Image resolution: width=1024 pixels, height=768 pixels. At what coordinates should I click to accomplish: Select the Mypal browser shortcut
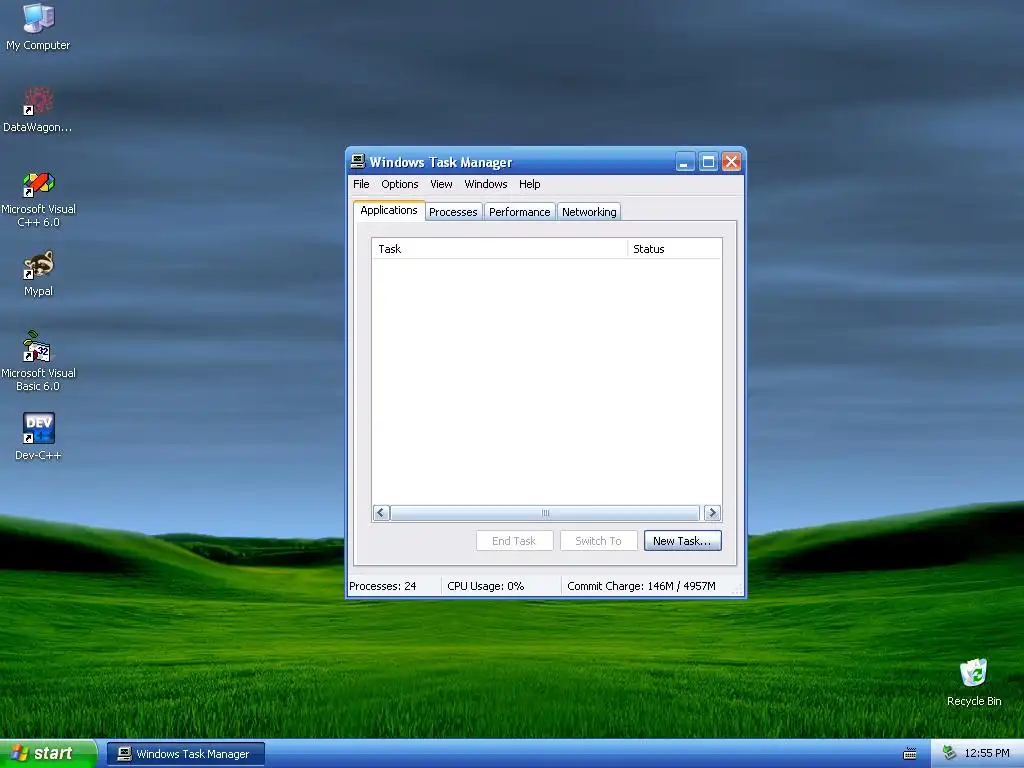[38, 273]
